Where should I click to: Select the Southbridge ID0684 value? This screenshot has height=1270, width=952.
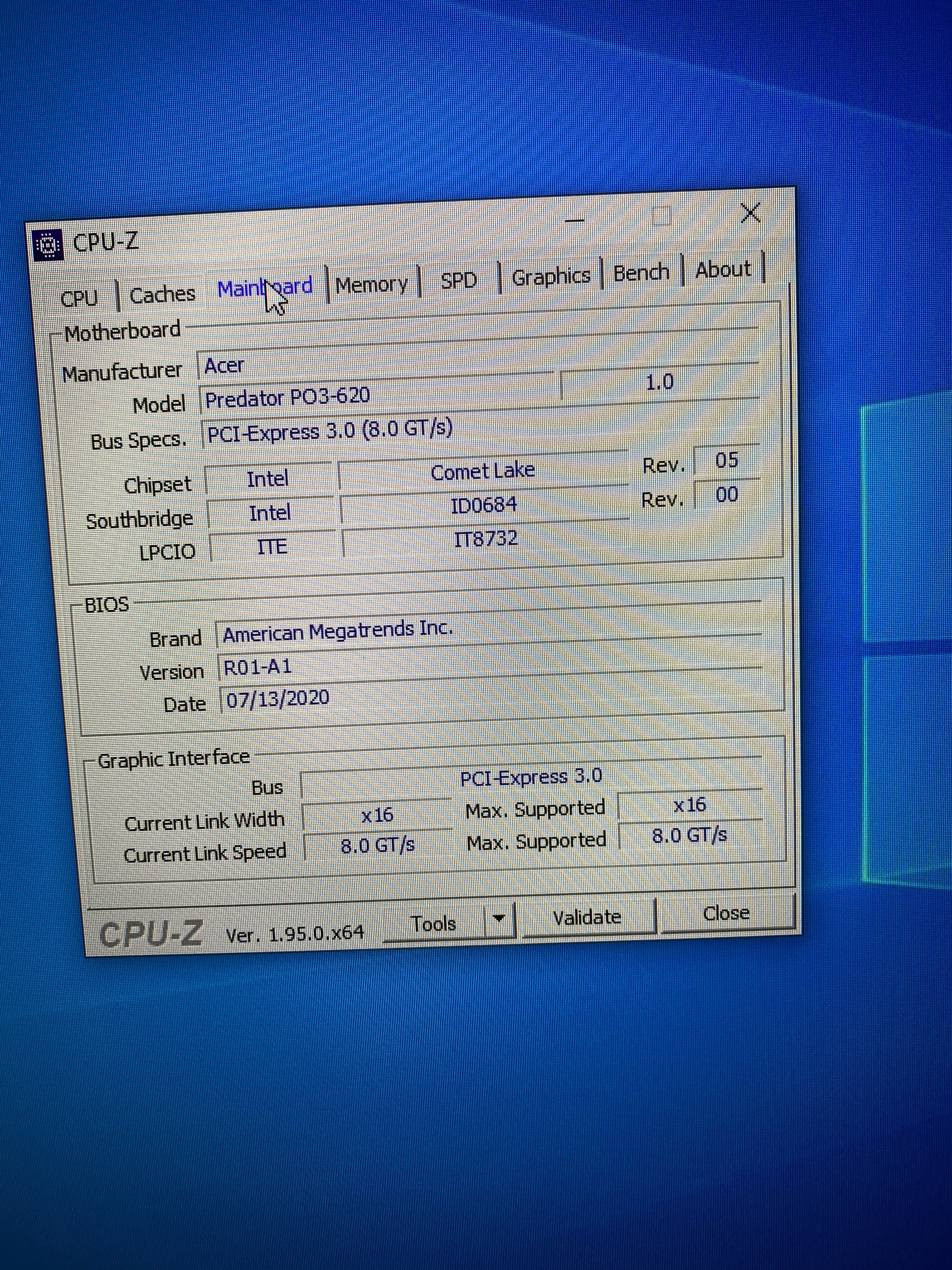484,506
